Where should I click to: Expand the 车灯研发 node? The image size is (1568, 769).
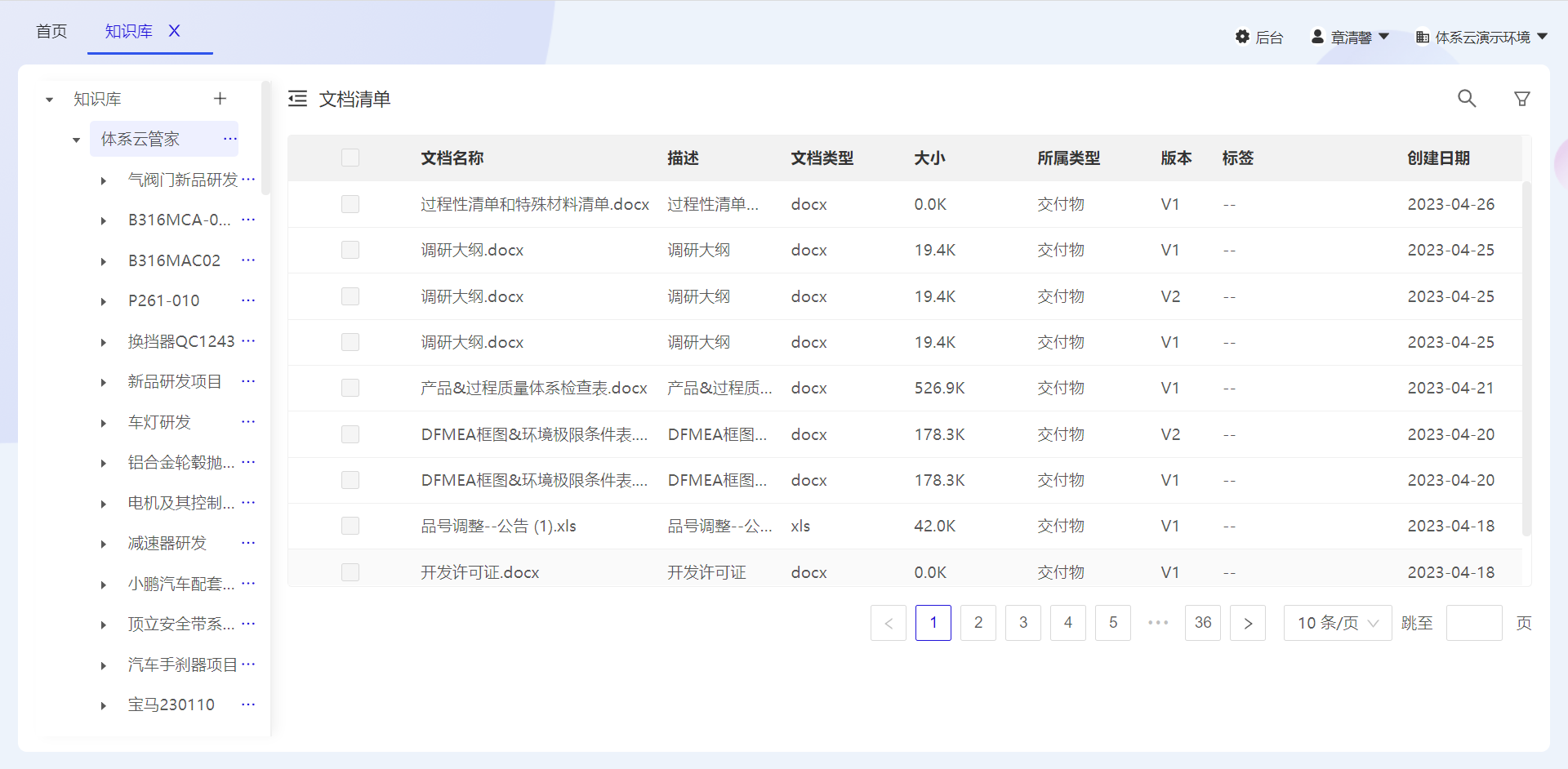pos(103,423)
